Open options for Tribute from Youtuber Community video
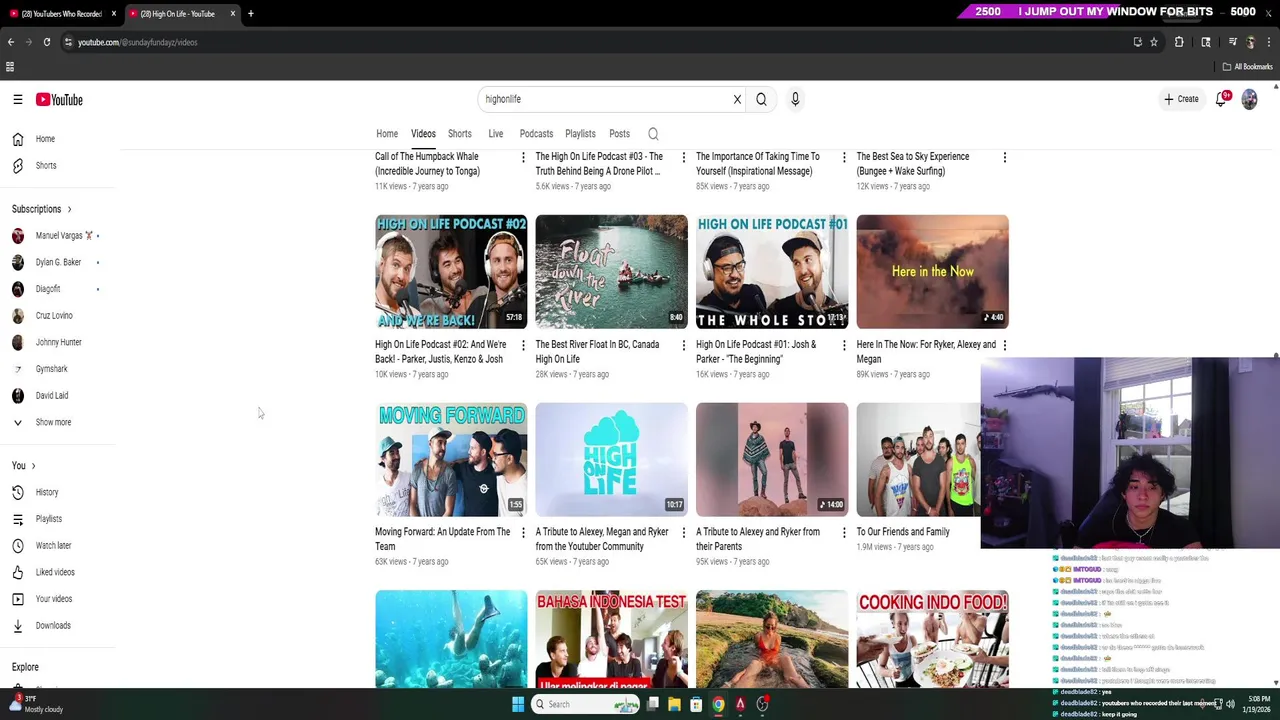1280x720 pixels. coord(683,533)
